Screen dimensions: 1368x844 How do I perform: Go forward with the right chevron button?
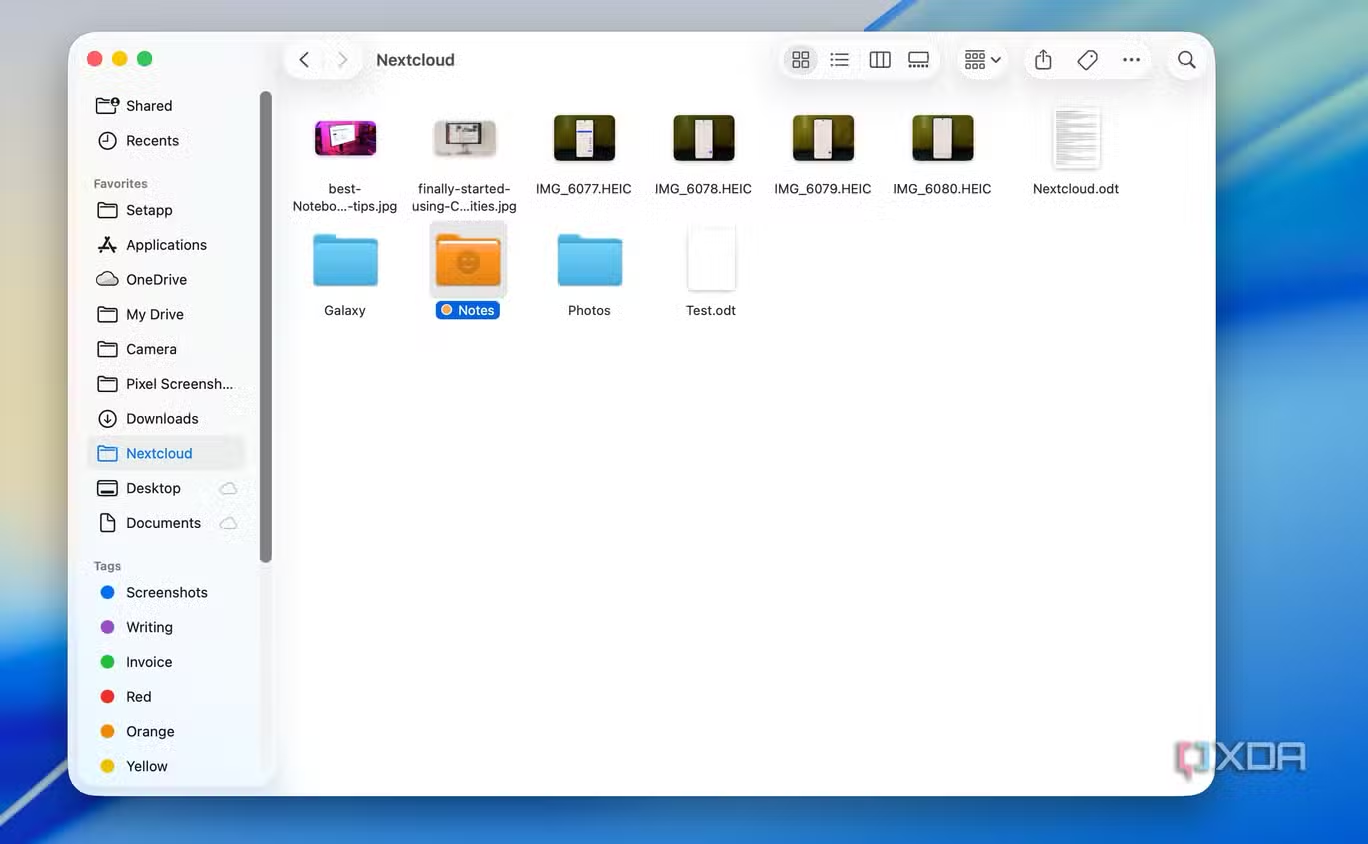coord(342,60)
